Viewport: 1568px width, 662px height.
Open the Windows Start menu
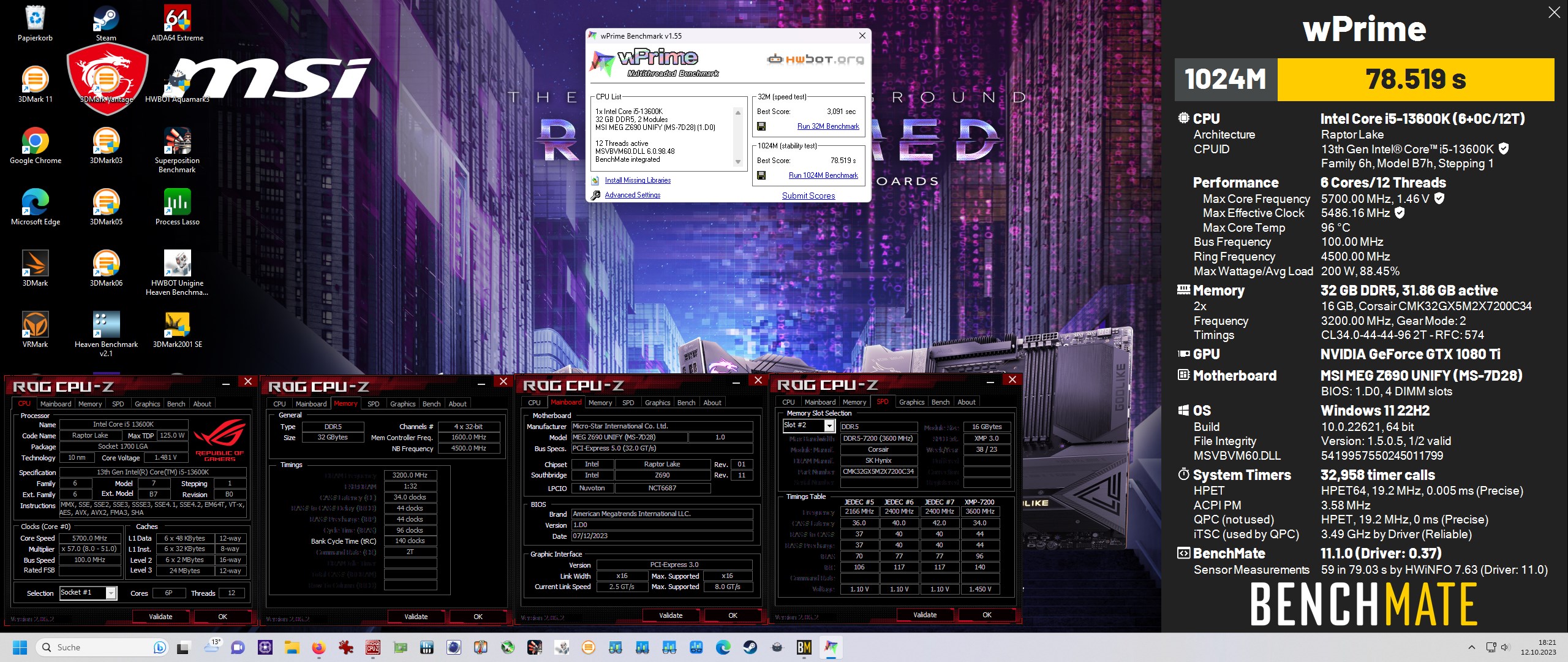(20, 647)
